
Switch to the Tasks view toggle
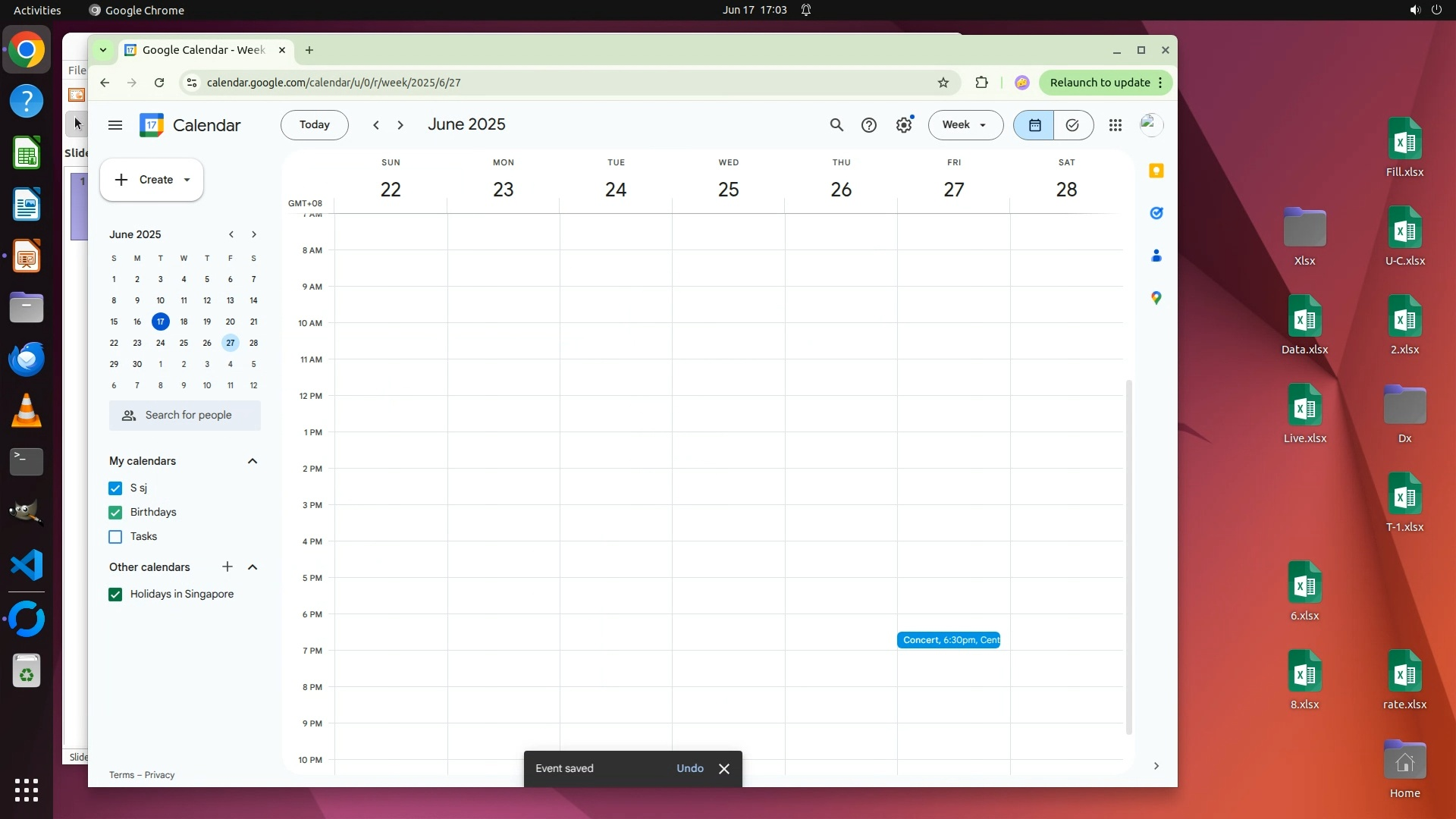(x=1072, y=125)
